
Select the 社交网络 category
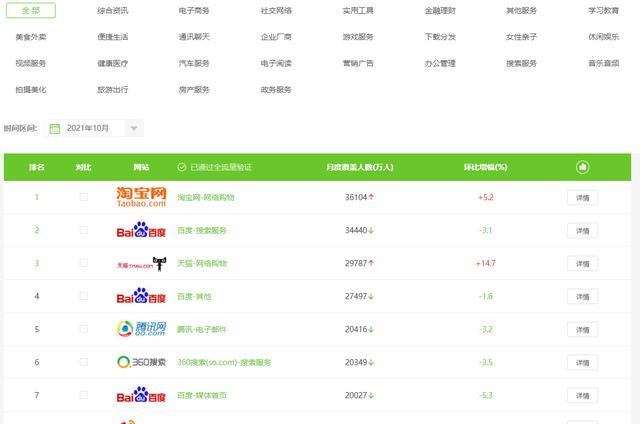click(x=276, y=11)
